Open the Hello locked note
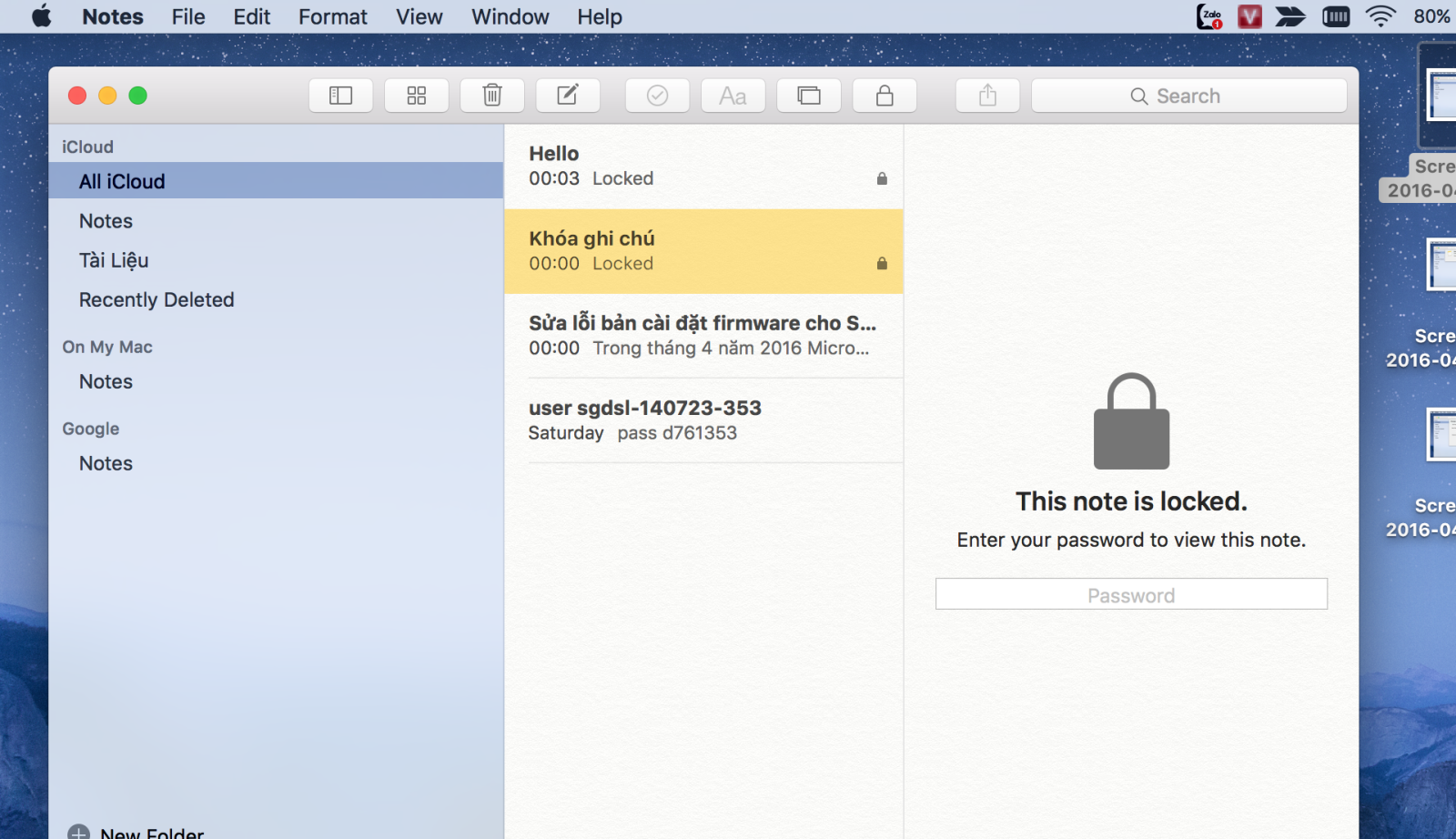 point(703,167)
